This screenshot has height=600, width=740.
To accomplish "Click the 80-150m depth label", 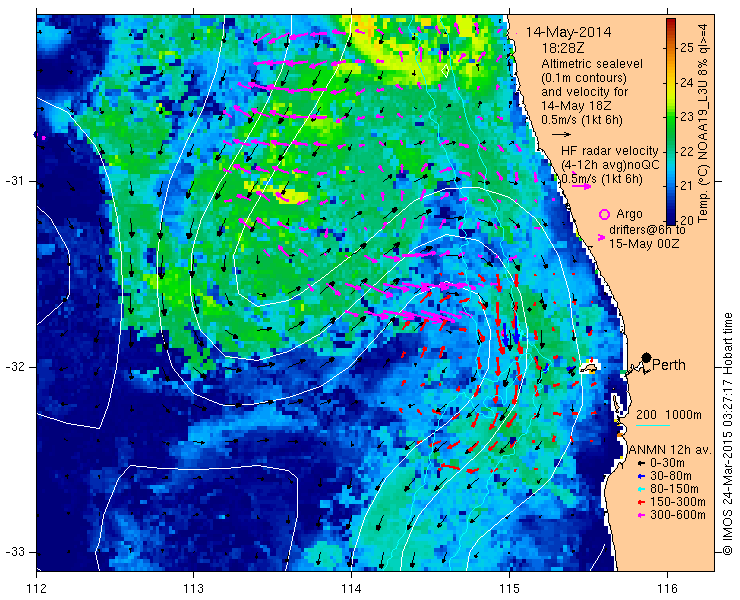I will (674, 489).
